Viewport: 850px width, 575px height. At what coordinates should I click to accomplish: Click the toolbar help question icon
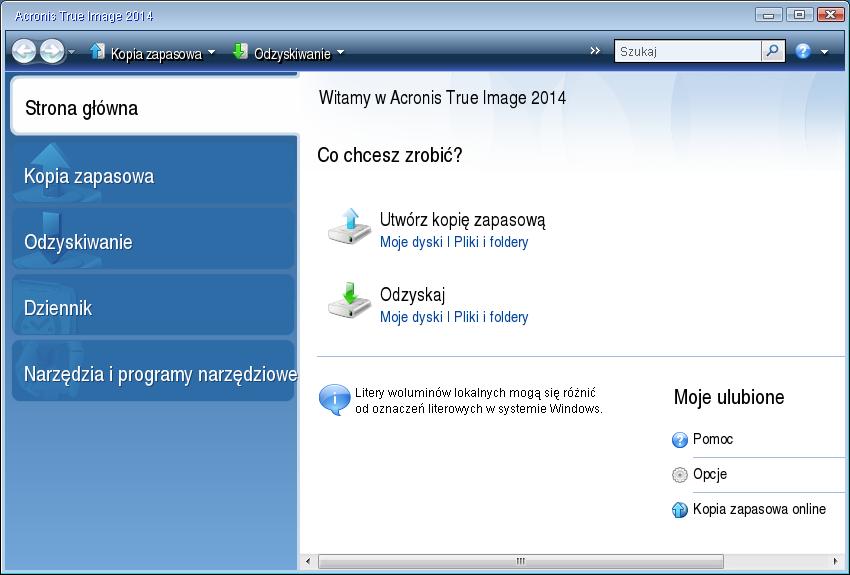(803, 51)
